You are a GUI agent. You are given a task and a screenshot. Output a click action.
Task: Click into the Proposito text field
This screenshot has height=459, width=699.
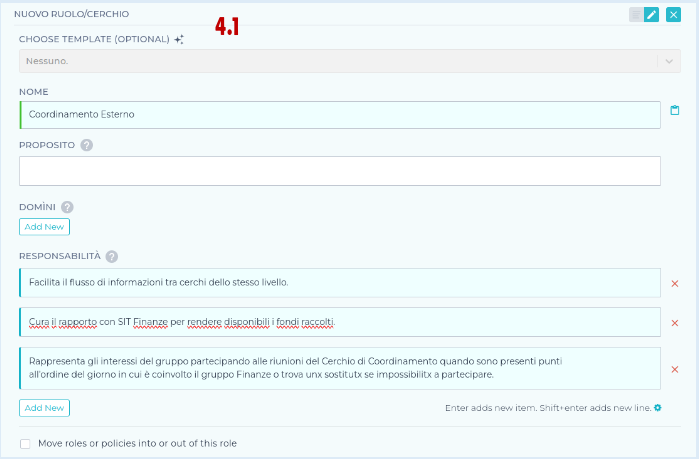point(340,171)
